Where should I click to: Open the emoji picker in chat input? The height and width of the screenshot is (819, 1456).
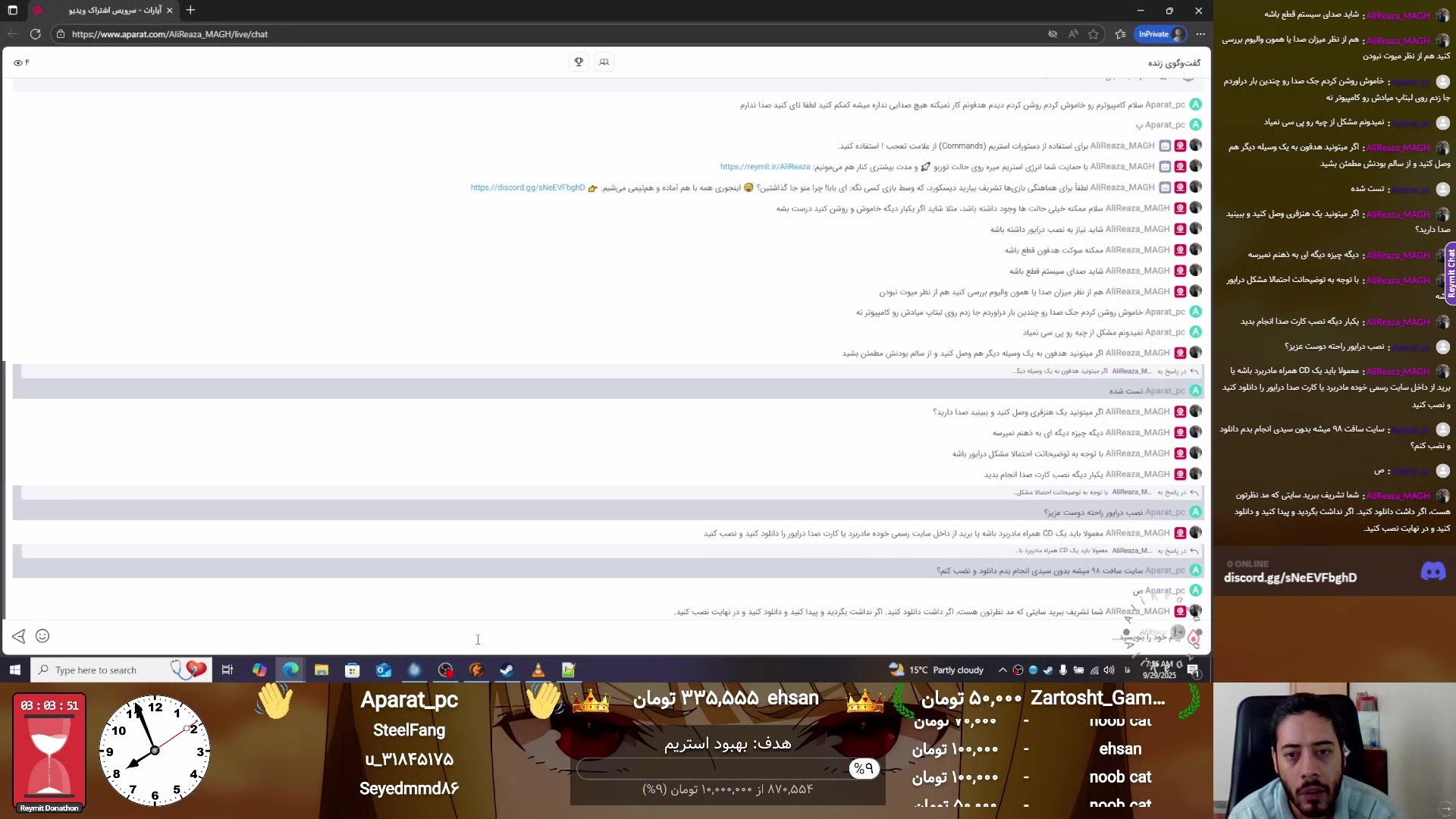point(42,636)
